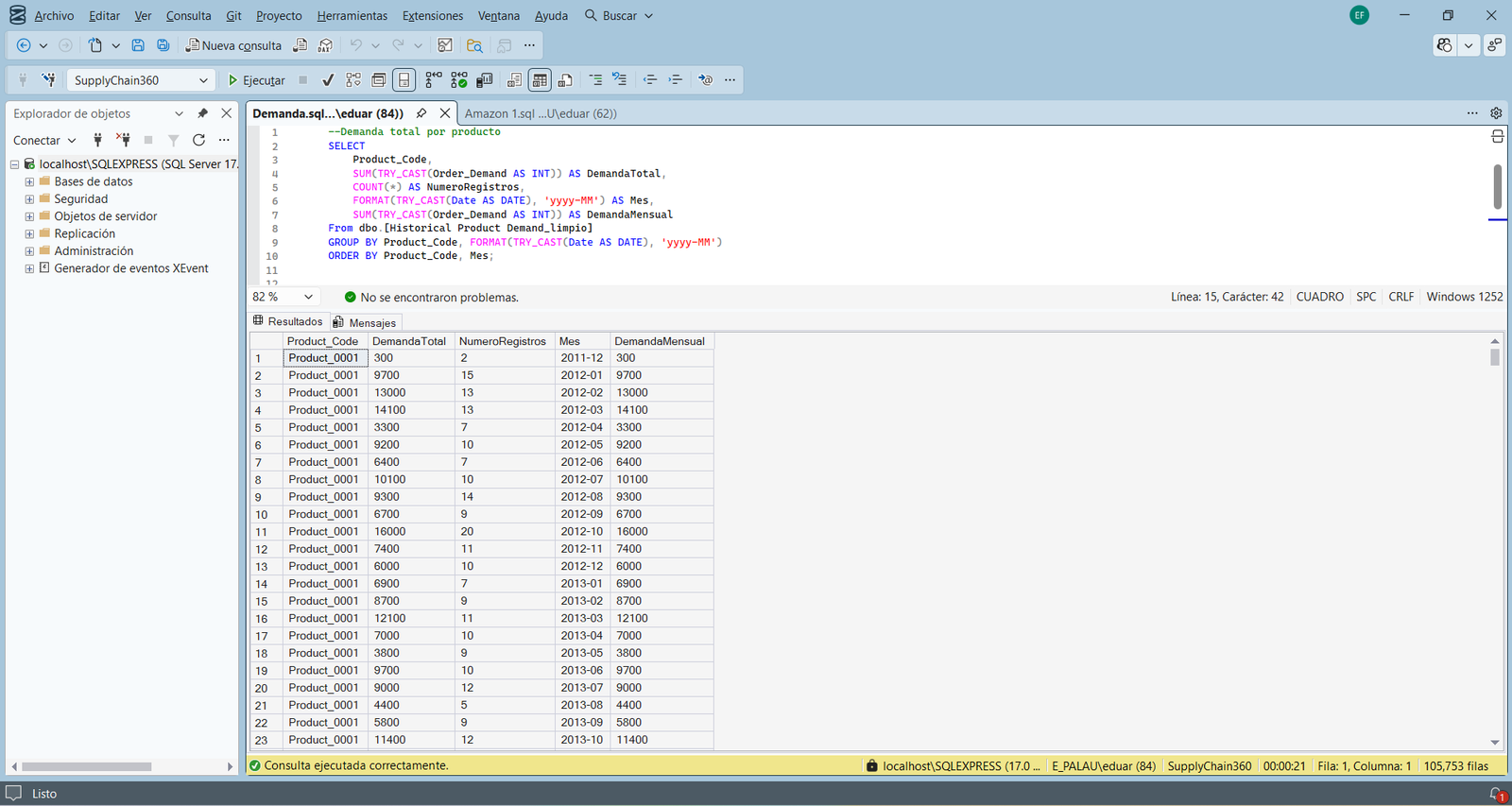Image resolution: width=1512 pixels, height=806 pixels.
Task: Collapse the localhost\SQLEXPRESS server node
Action: coord(15,164)
